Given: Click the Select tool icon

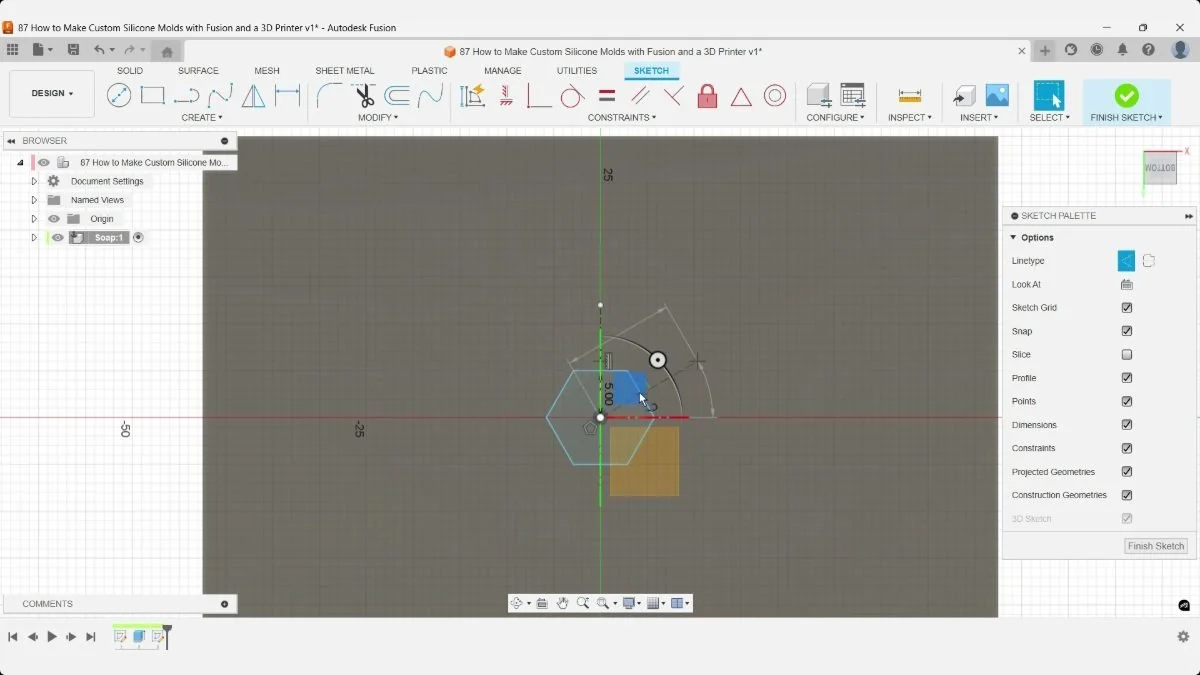Looking at the screenshot, I should tap(1049, 96).
